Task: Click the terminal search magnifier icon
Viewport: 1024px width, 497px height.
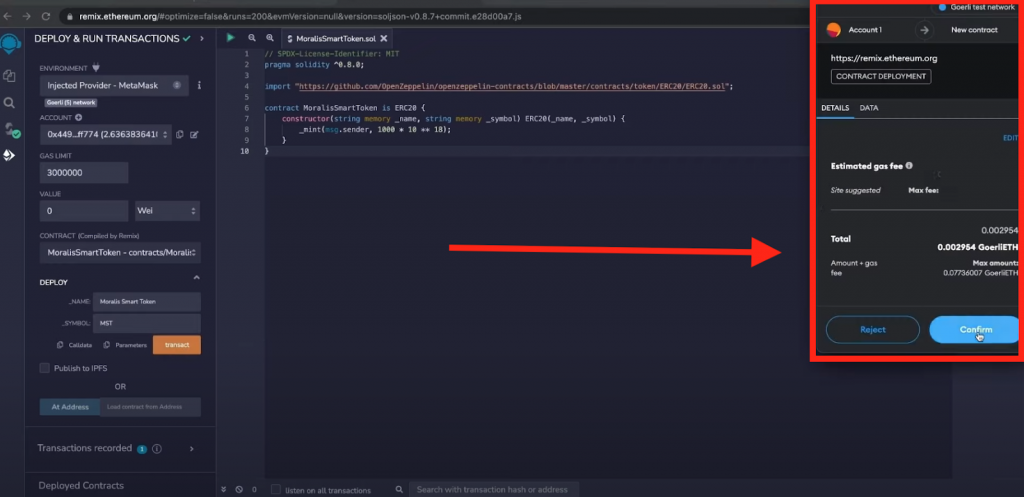Action: click(x=399, y=489)
